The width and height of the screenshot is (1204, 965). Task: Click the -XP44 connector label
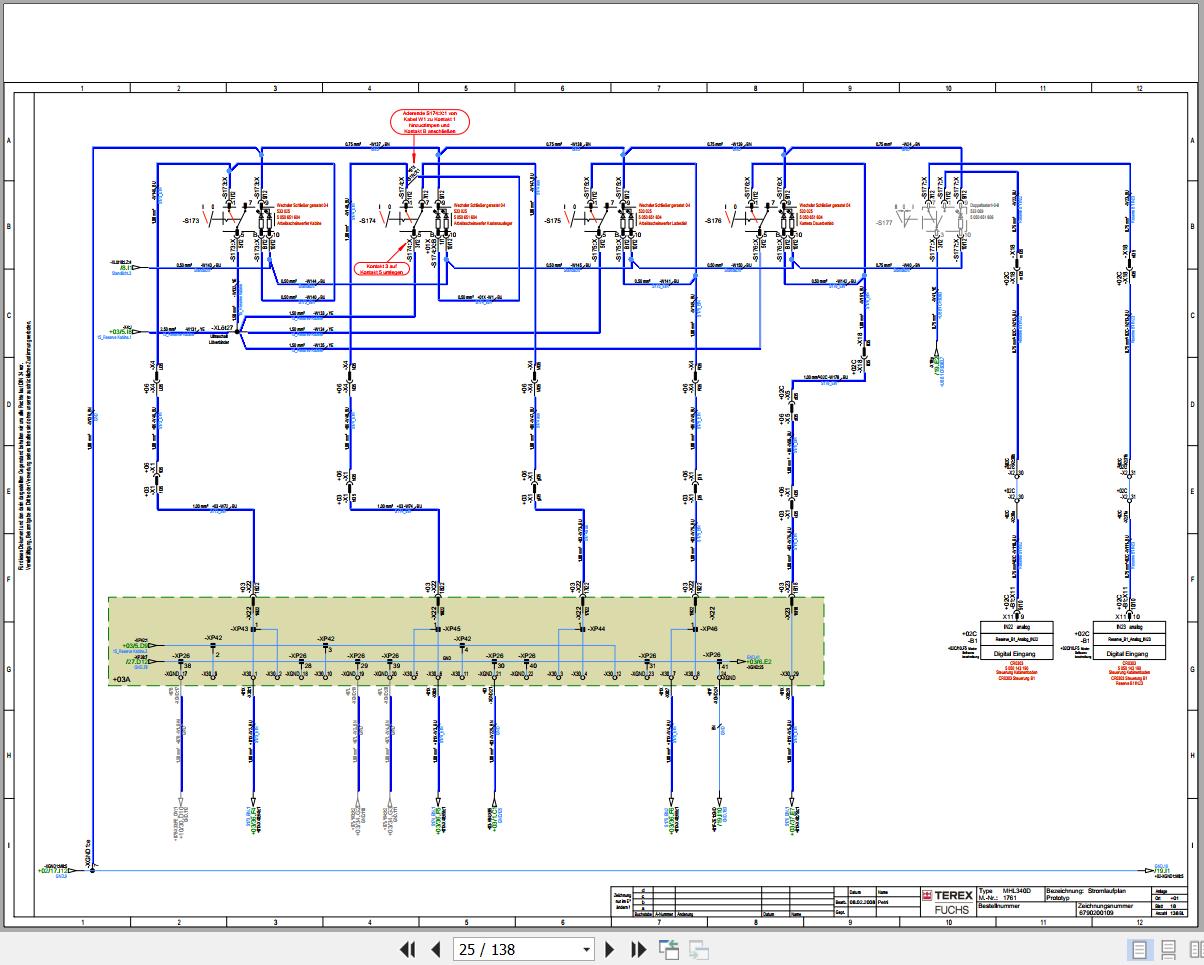click(597, 628)
